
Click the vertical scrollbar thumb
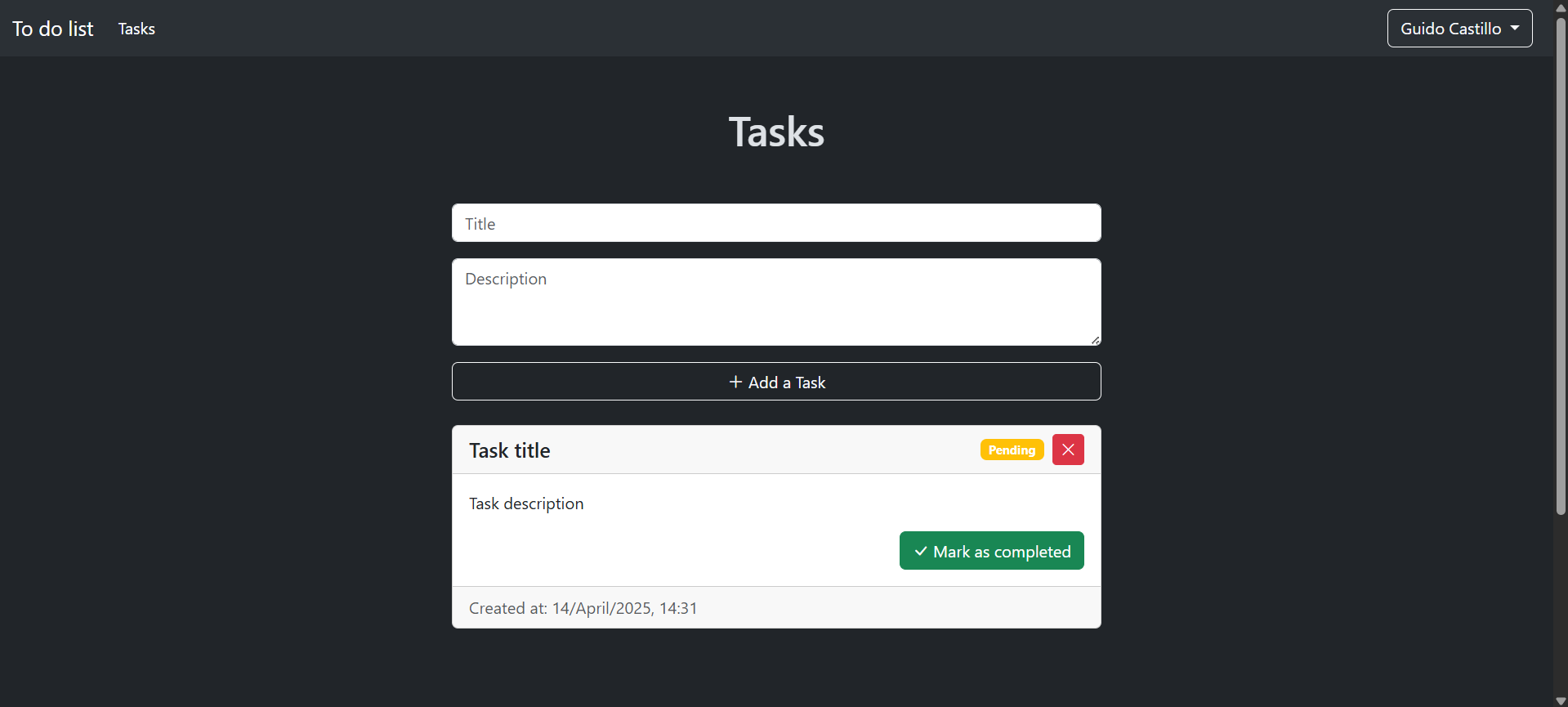coord(1561,262)
